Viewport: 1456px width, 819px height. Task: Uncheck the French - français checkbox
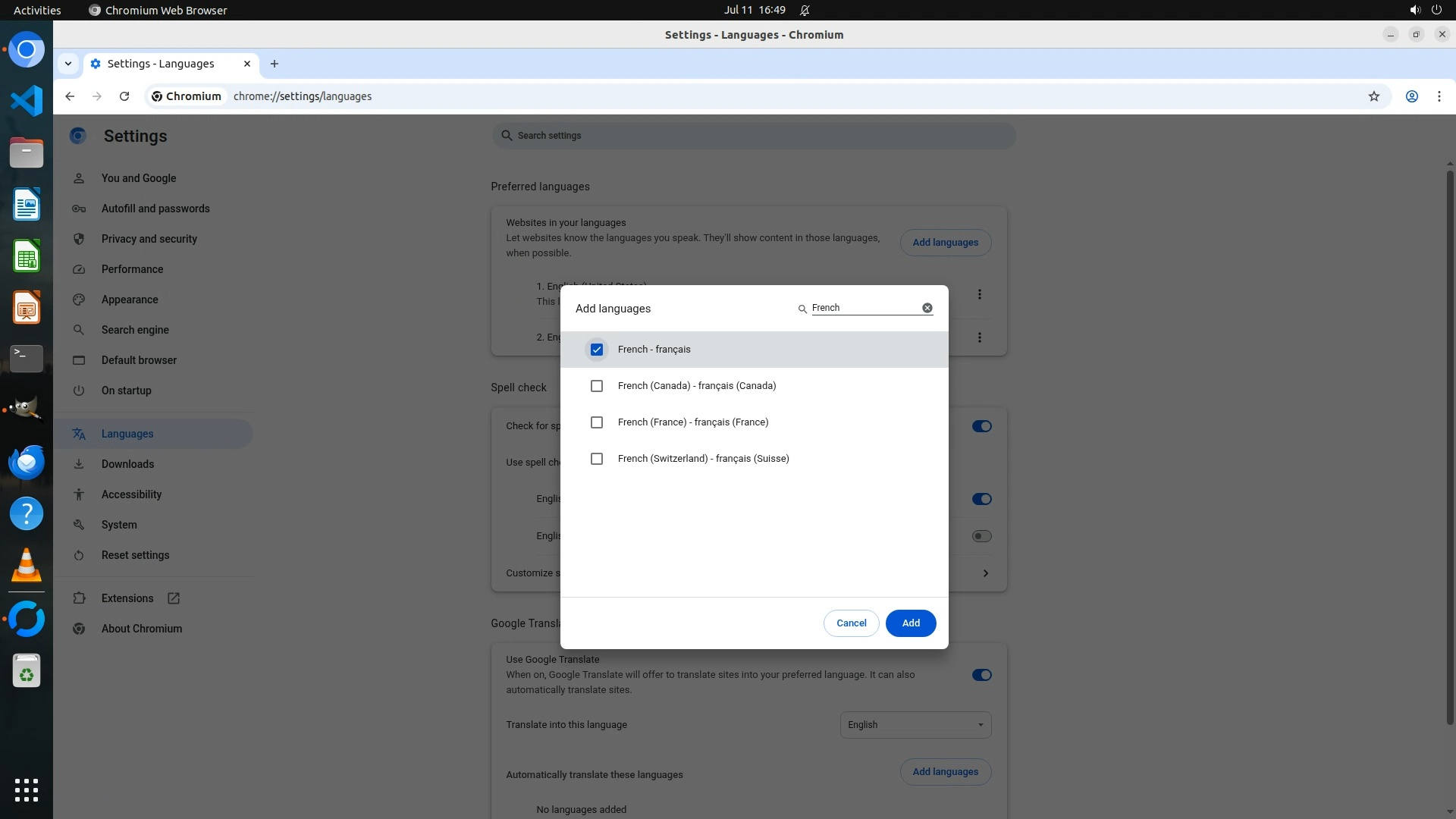pyautogui.click(x=597, y=350)
